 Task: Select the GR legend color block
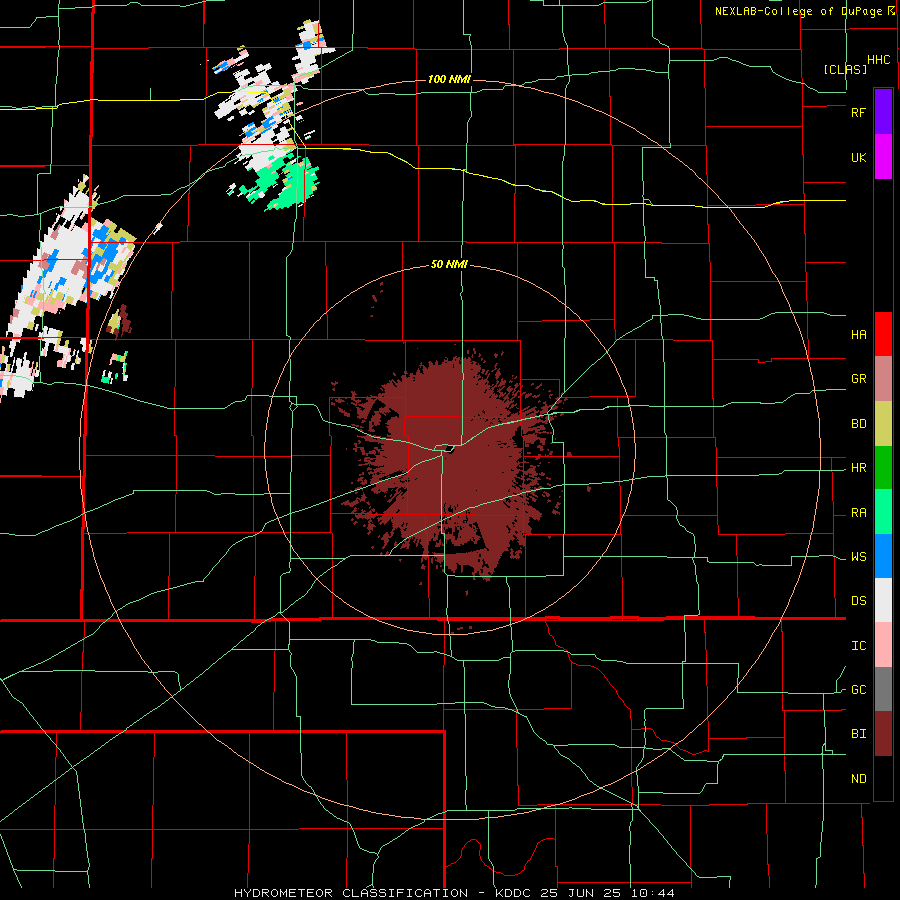[883, 379]
